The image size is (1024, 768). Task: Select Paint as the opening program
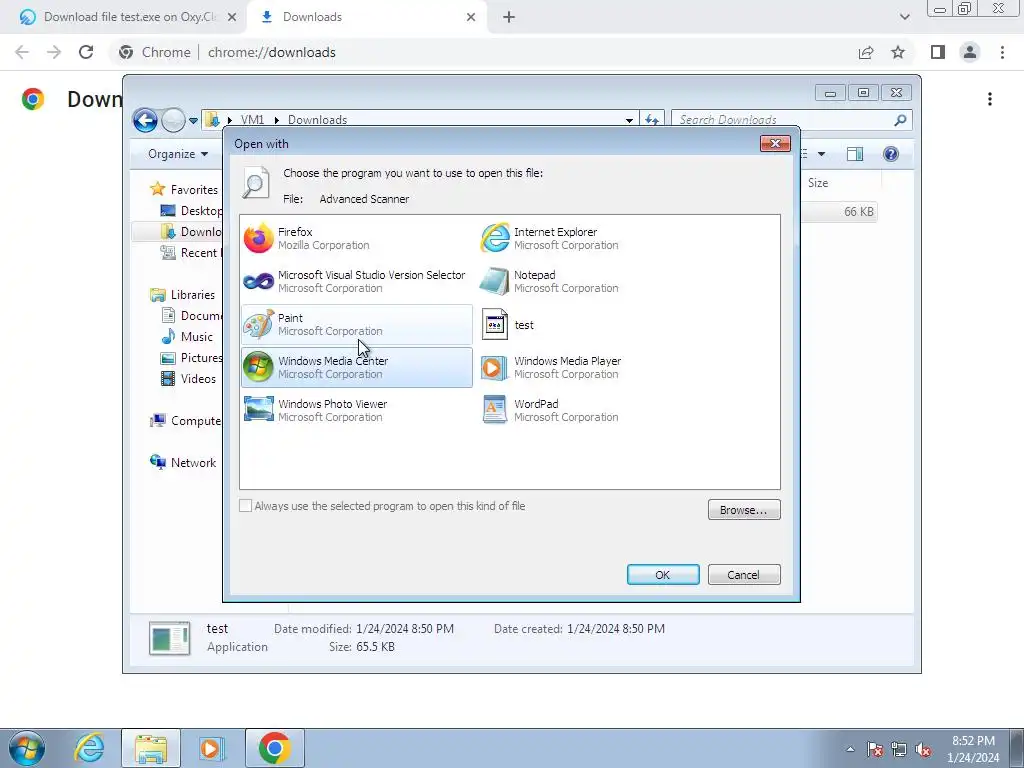(x=357, y=325)
